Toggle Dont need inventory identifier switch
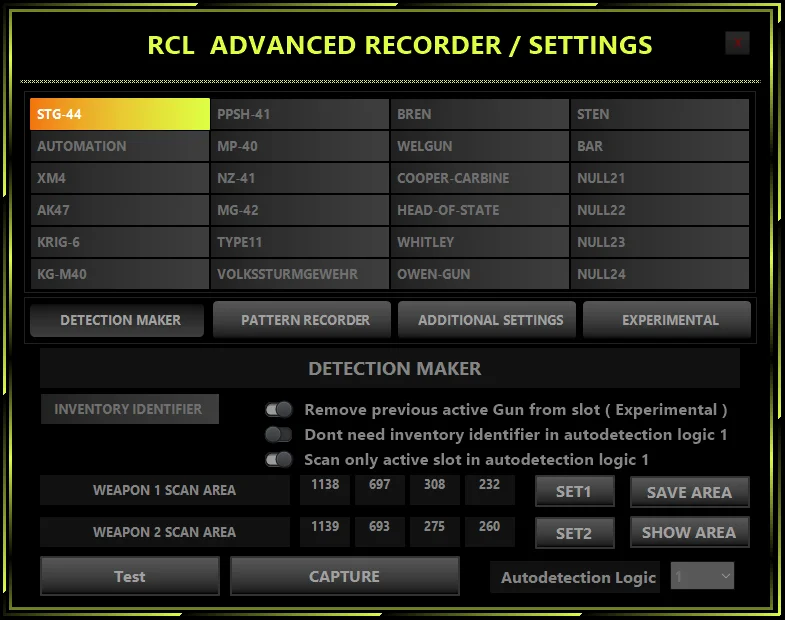Viewport: 785px width, 620px height. tap(278, 435)
